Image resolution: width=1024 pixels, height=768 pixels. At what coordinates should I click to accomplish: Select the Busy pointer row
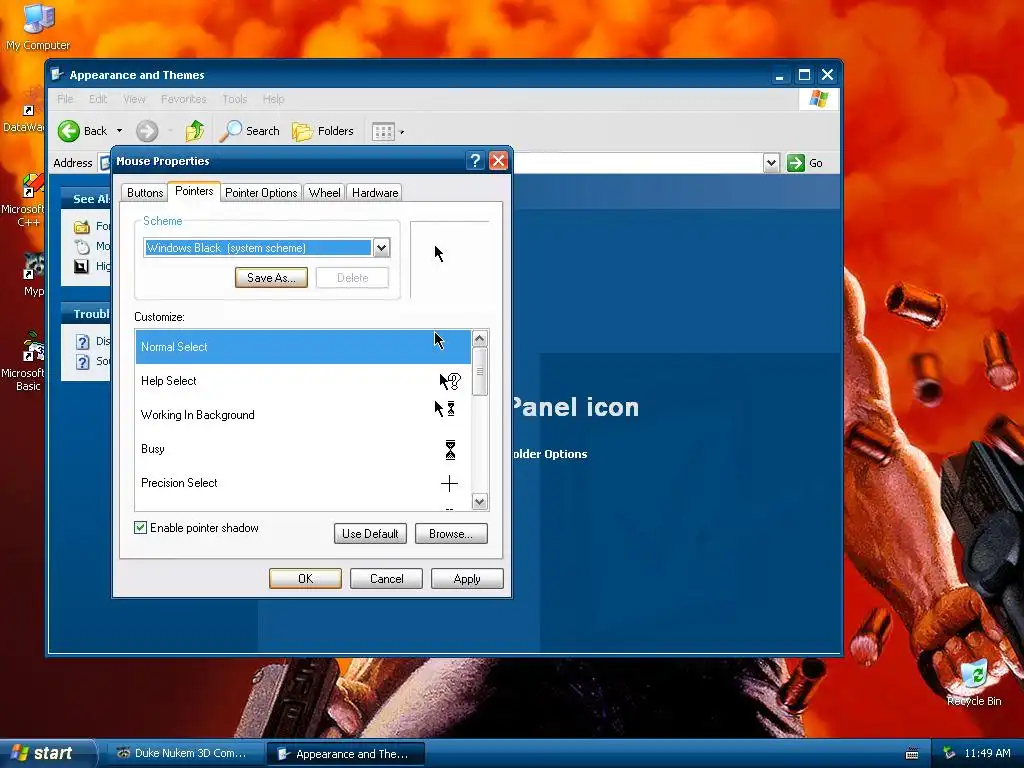(303, 449)
